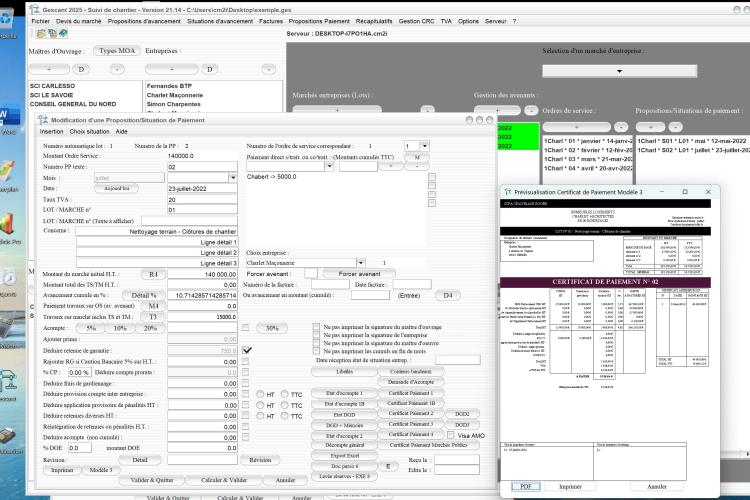Image resolution: width=750 pixels, height=500 pixels.
Task: Click Imprimer in the preview window
Action: pos(570,487)
